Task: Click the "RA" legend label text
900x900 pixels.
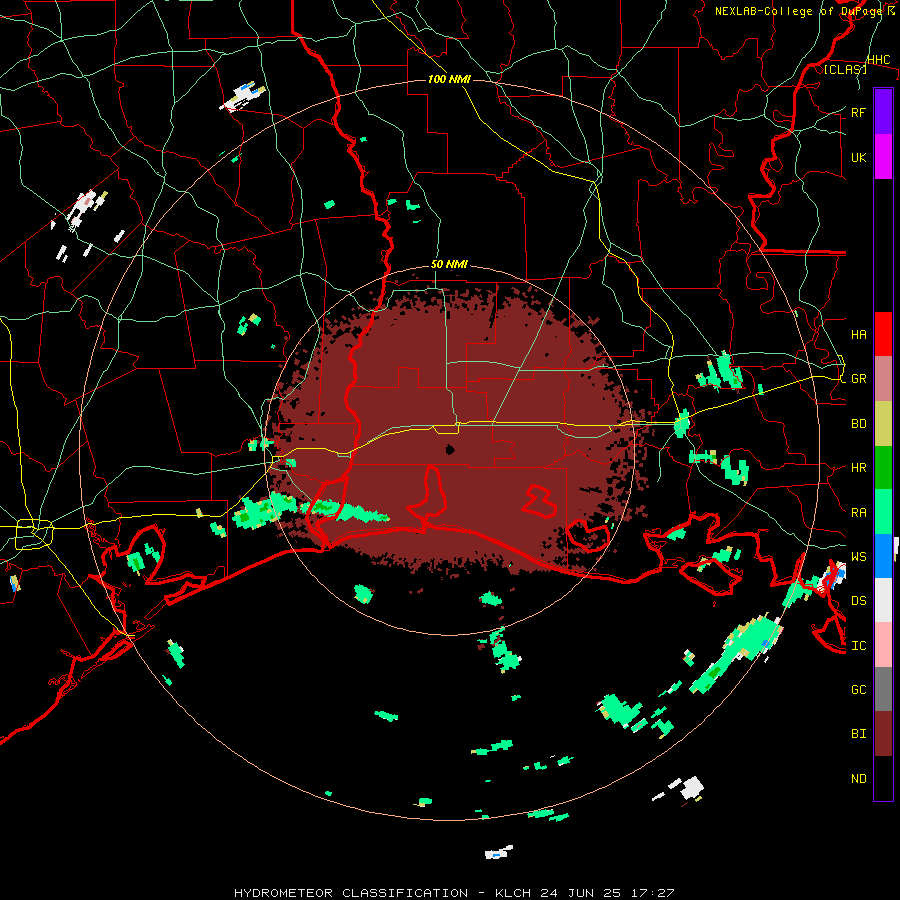Action: click(858, 512)
